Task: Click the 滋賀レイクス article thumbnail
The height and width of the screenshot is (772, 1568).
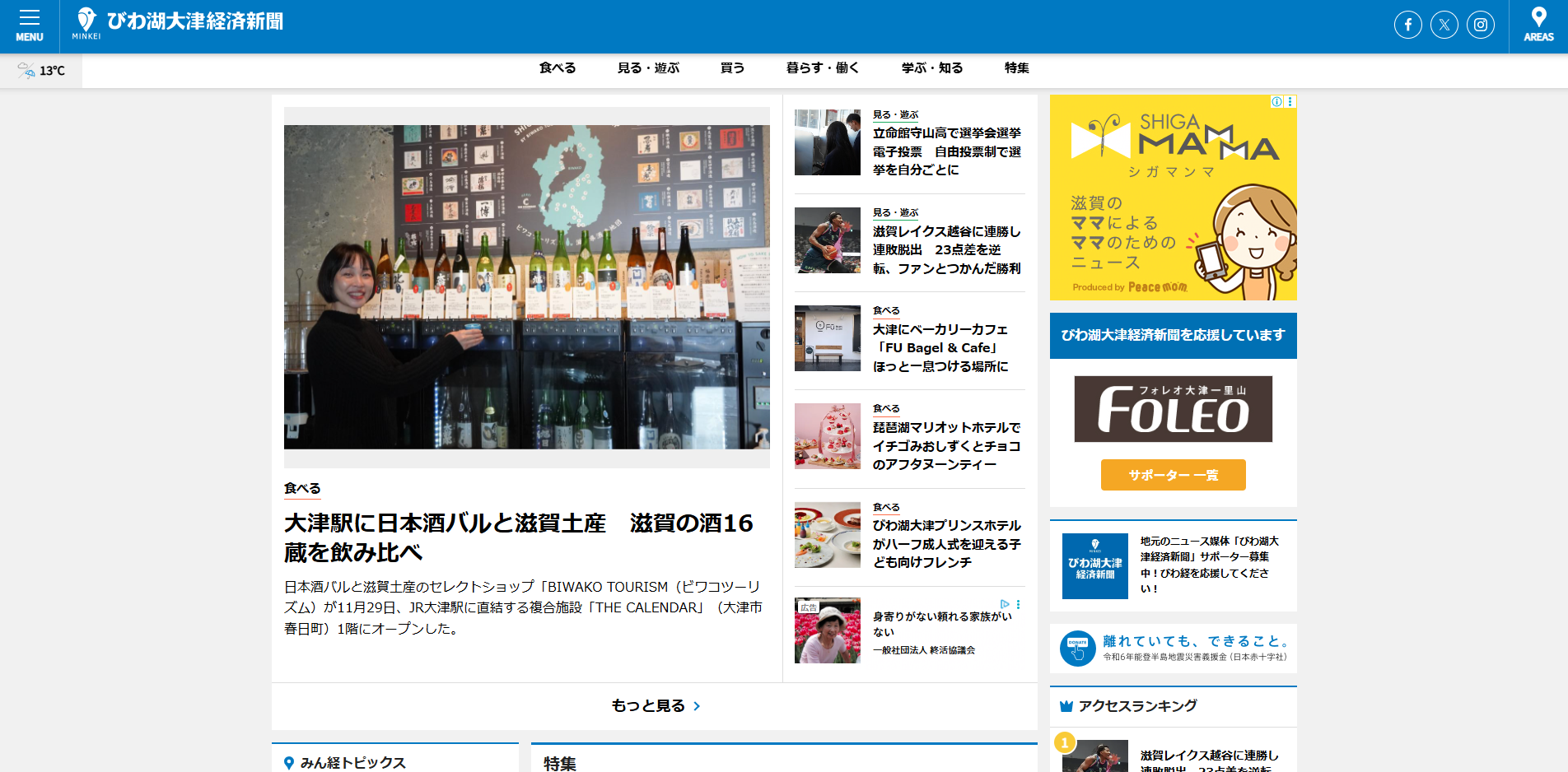Action: click(x=827, y=241)
